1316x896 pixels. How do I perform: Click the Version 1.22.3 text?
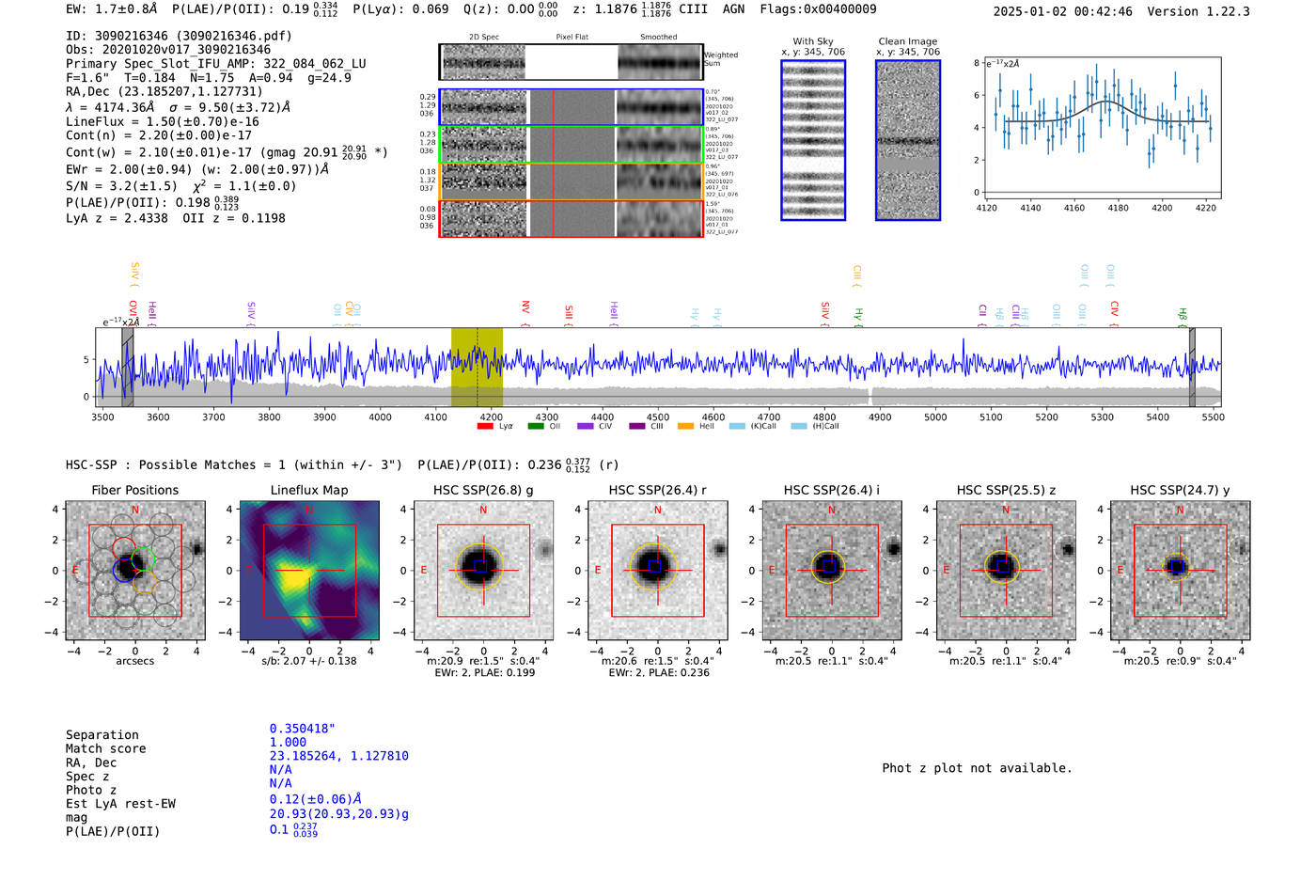pyautogui.click(x=1198, y=11)
